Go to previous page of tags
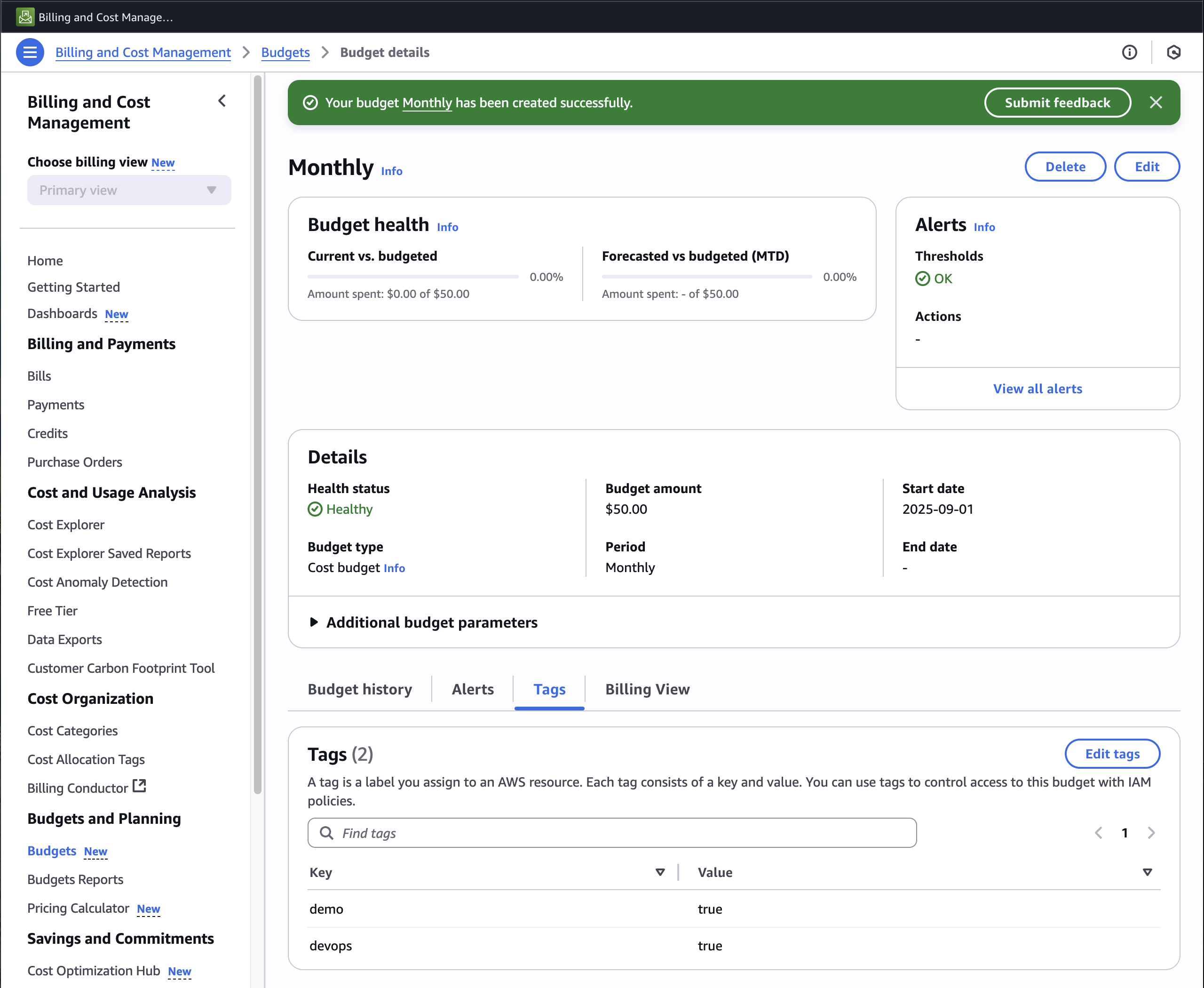 pyautogui.click(x=1098, y=833)
